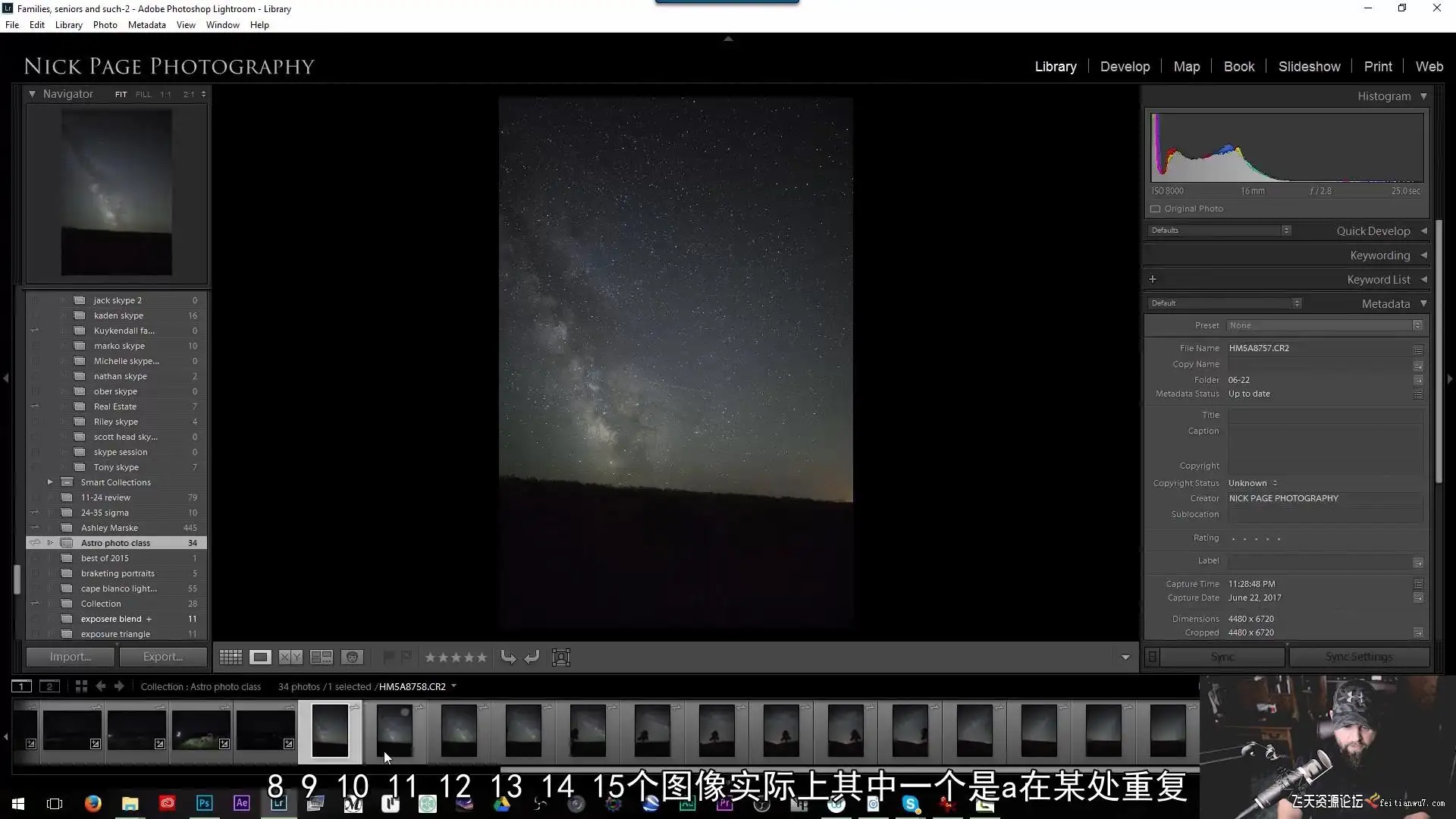Switch to Loupe view
This screenshot has height=819, width=1456.
pos(260,657)
